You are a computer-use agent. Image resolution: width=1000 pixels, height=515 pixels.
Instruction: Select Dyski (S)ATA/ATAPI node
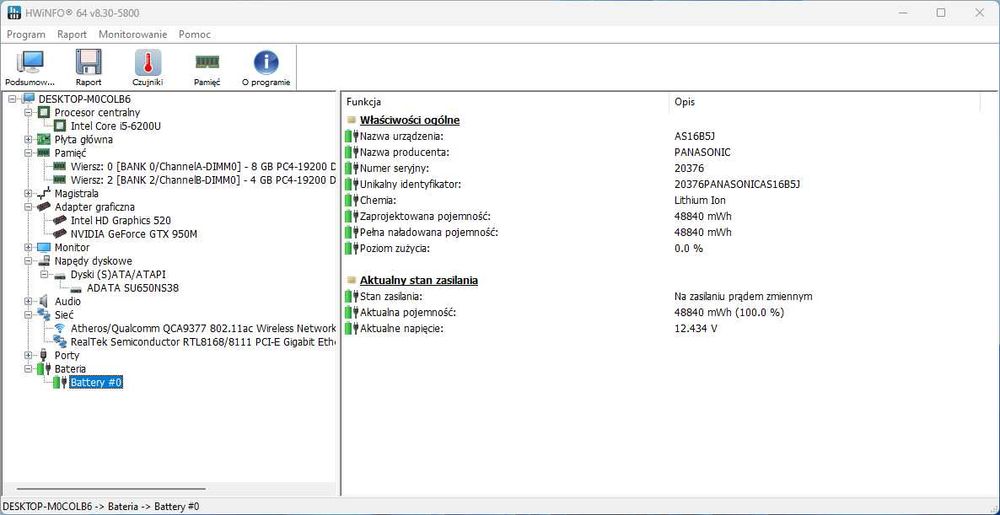pos(118,274)
